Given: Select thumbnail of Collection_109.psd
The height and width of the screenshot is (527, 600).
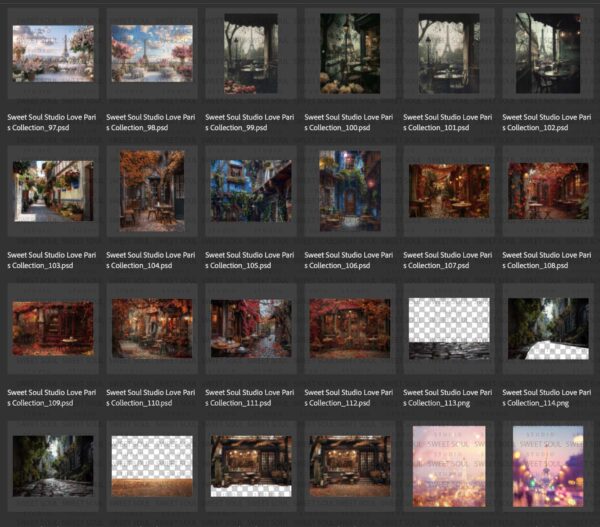Looking at the screenshot, I should pyautogui.click(x=53, y=328).
